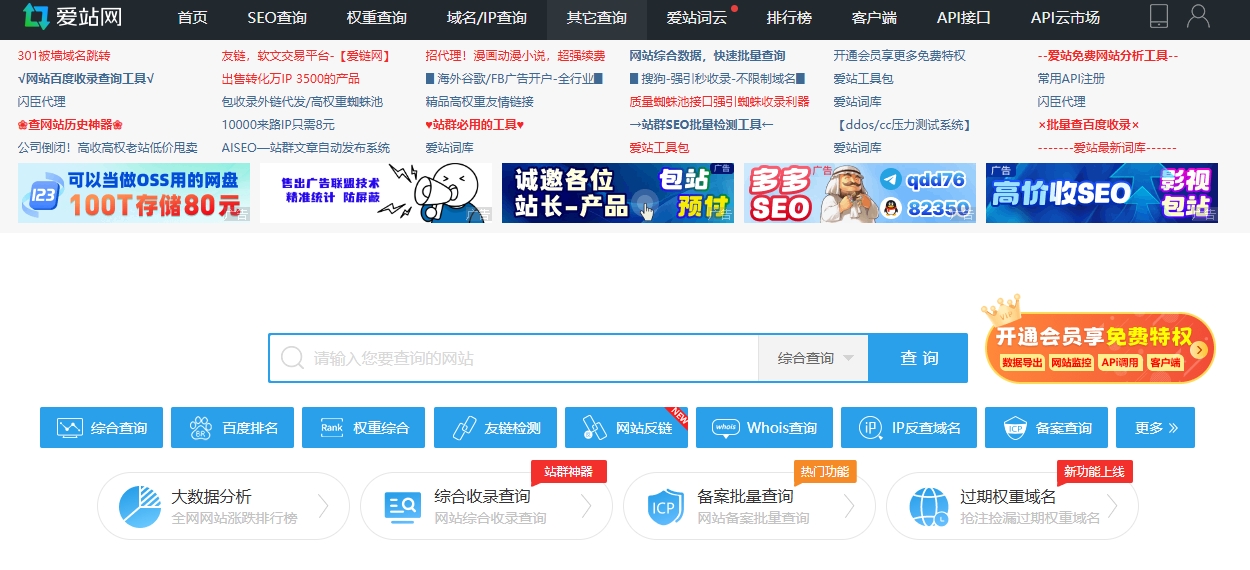Open 【ddos/cc压力测试系统】 link
Viewport: 1250px width, 570px height.
[903, 125]
